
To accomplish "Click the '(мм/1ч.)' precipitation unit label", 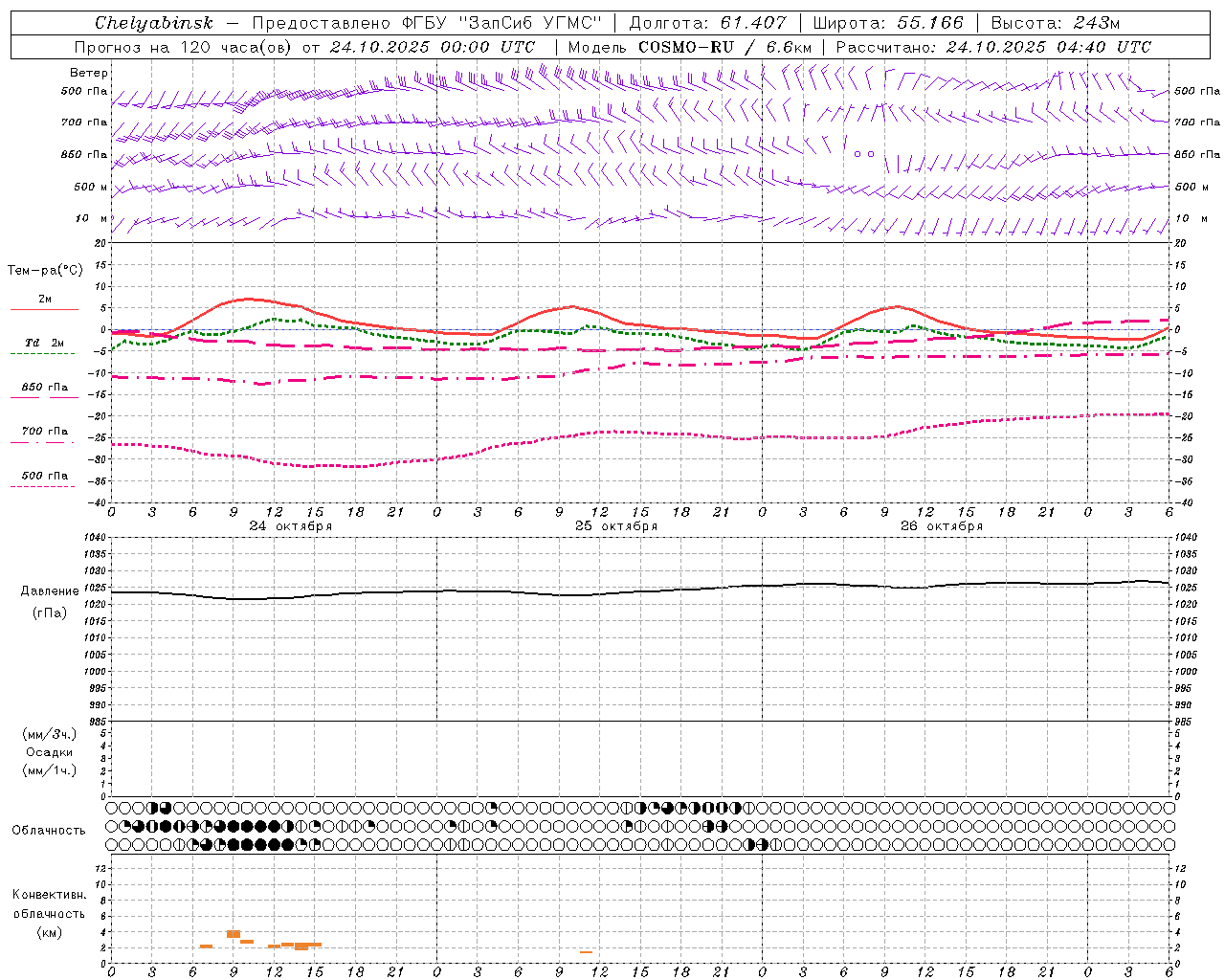I will click(50, 770).
